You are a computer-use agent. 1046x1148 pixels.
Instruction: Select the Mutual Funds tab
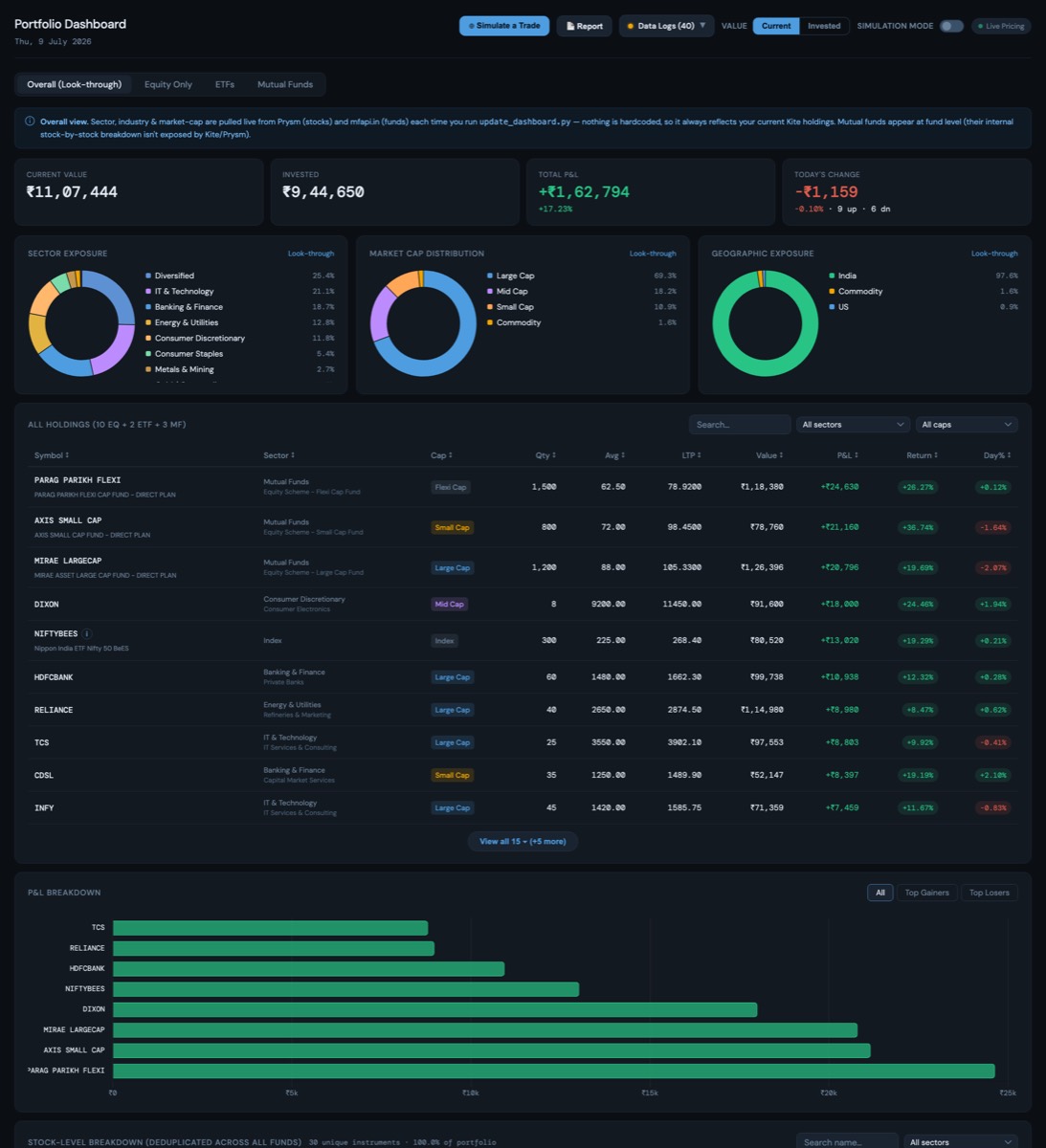coord(285,84)
